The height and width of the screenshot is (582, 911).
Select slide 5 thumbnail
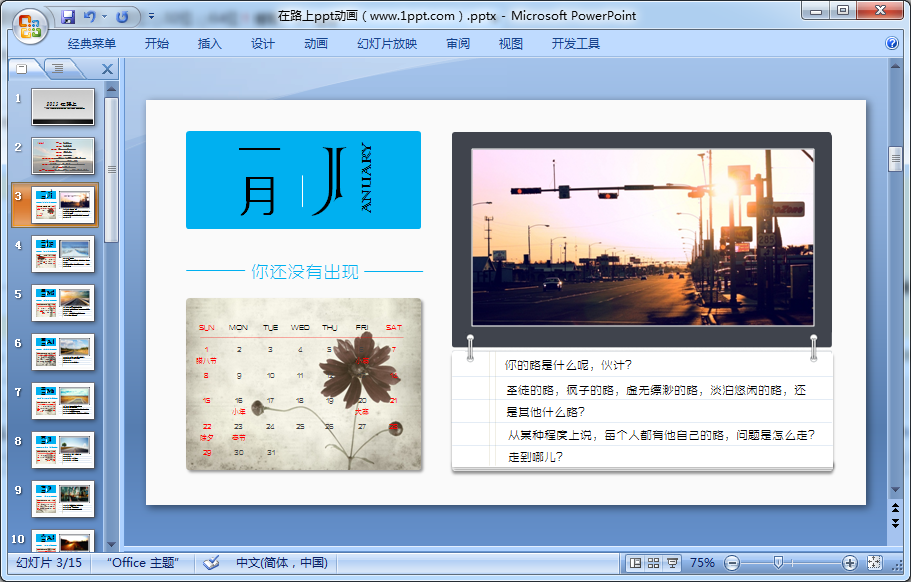point(63,303)
